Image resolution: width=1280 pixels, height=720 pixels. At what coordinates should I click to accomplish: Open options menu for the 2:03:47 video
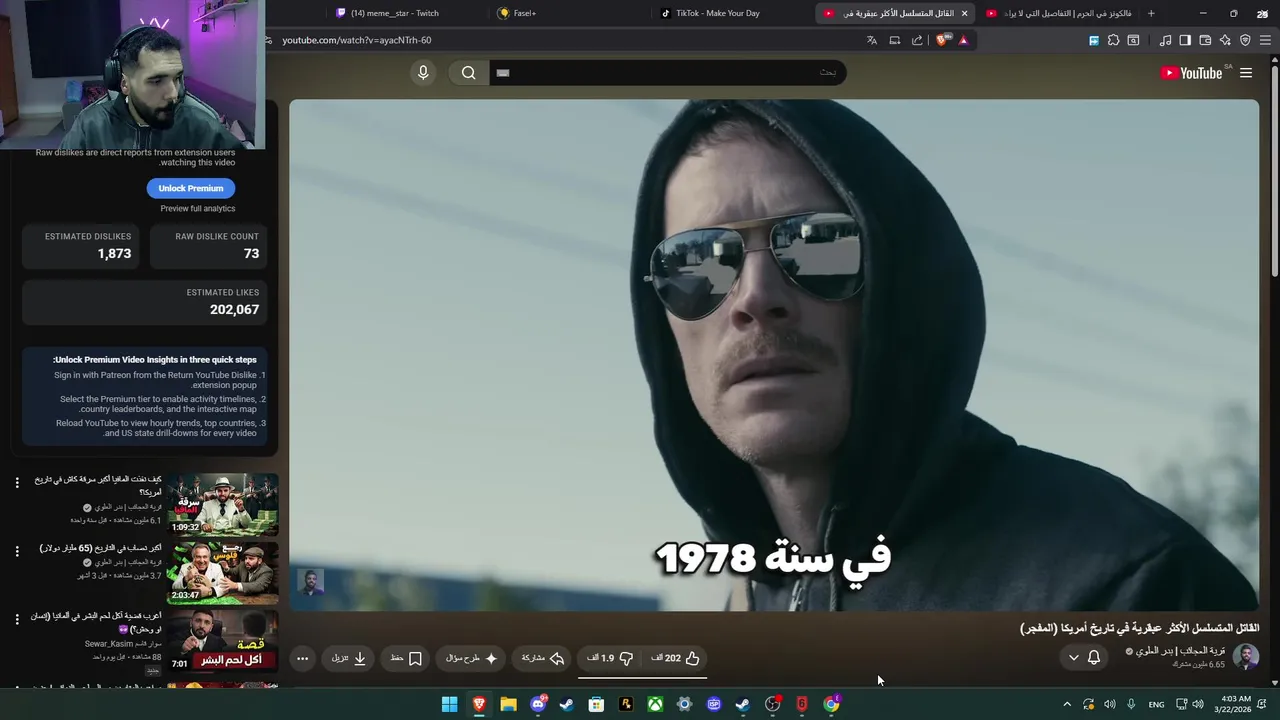click(17, 551)
